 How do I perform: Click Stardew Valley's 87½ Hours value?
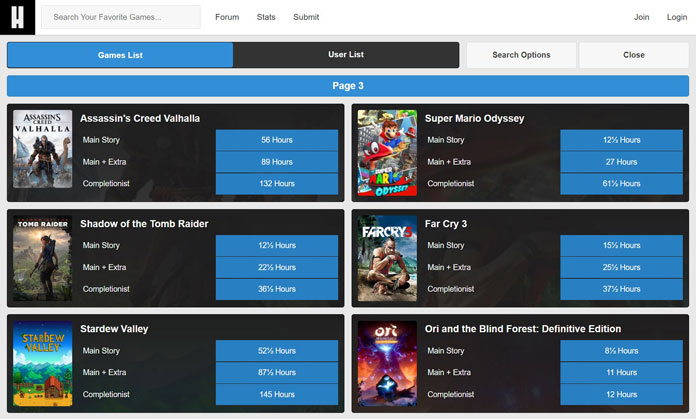click(x=277, y=372)
